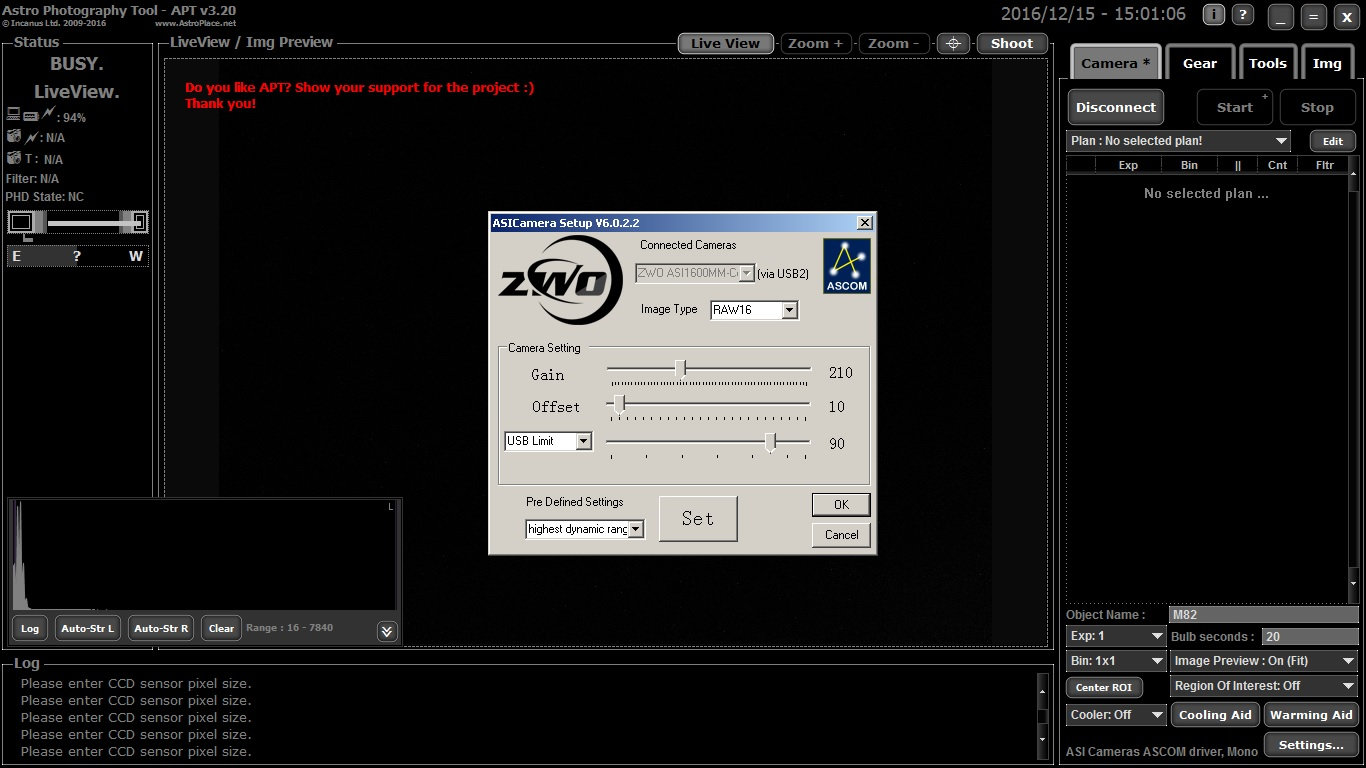Viewport: 1366px width, 768px height.
Task: Switch to the Img tab
Action: (x=1327, y=63)
